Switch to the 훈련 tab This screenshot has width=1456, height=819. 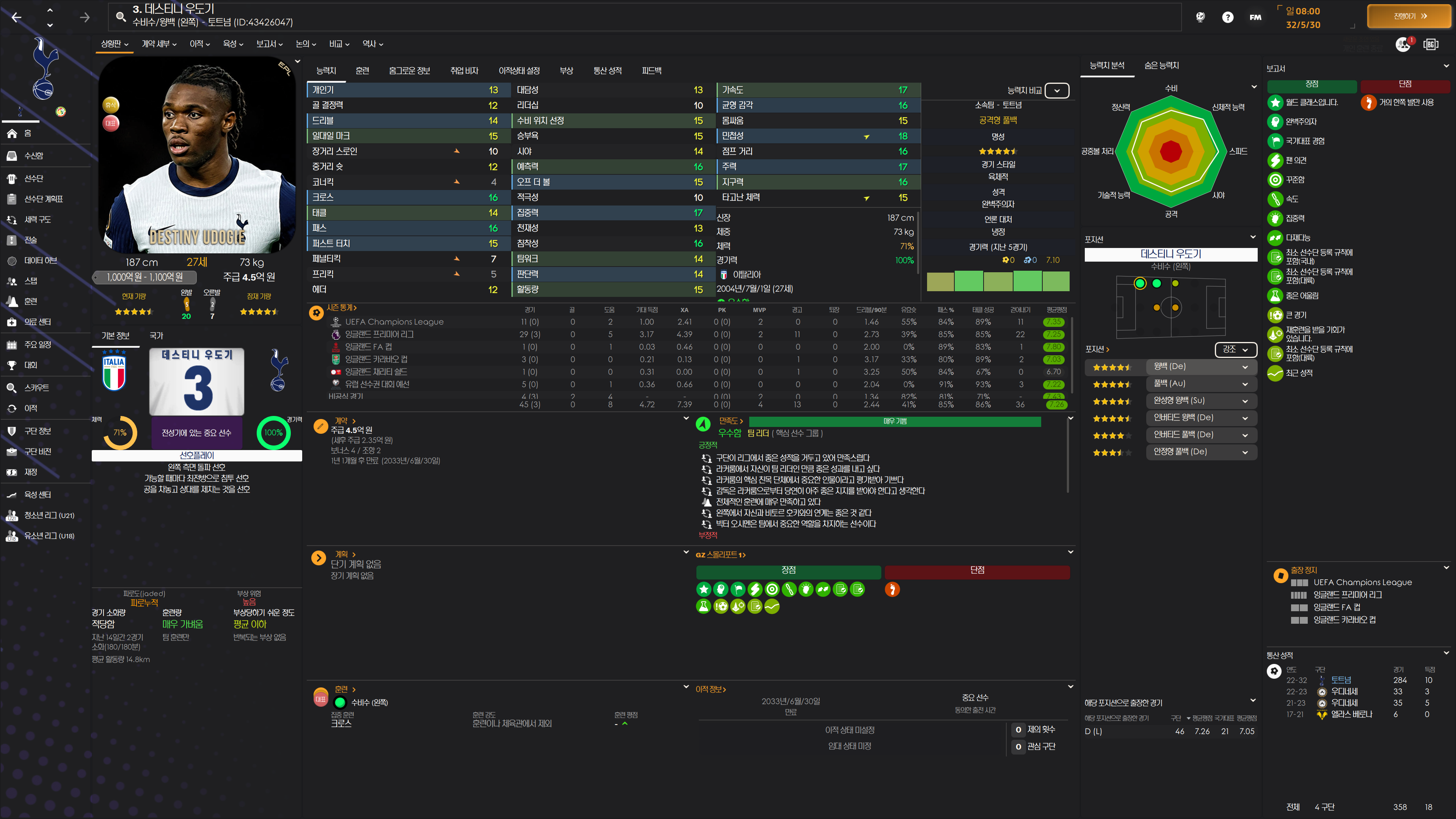pyautogui.click(x=362, y=71)
